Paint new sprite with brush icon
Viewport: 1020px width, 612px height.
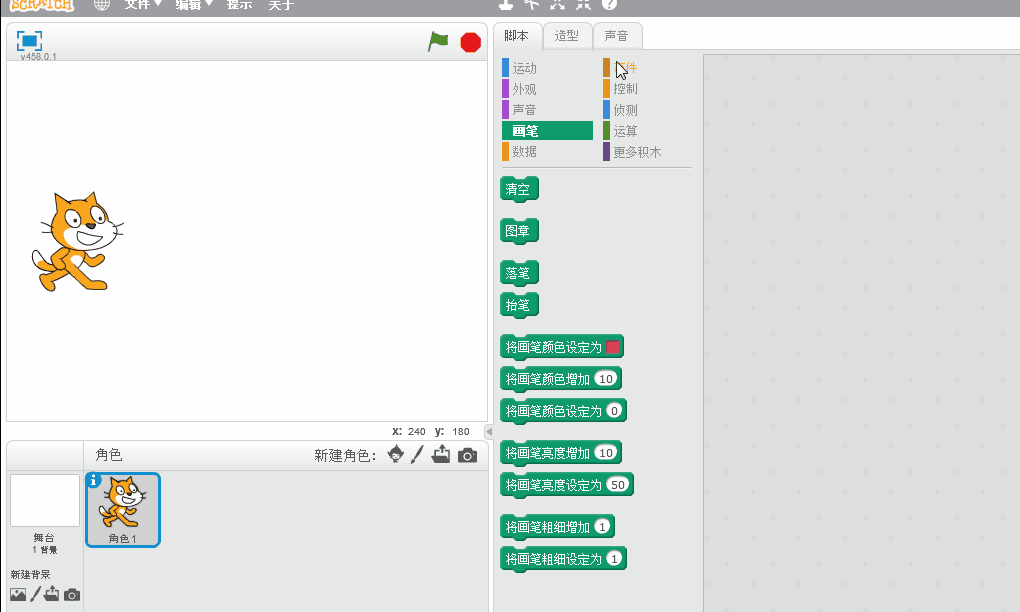(418, 454)
